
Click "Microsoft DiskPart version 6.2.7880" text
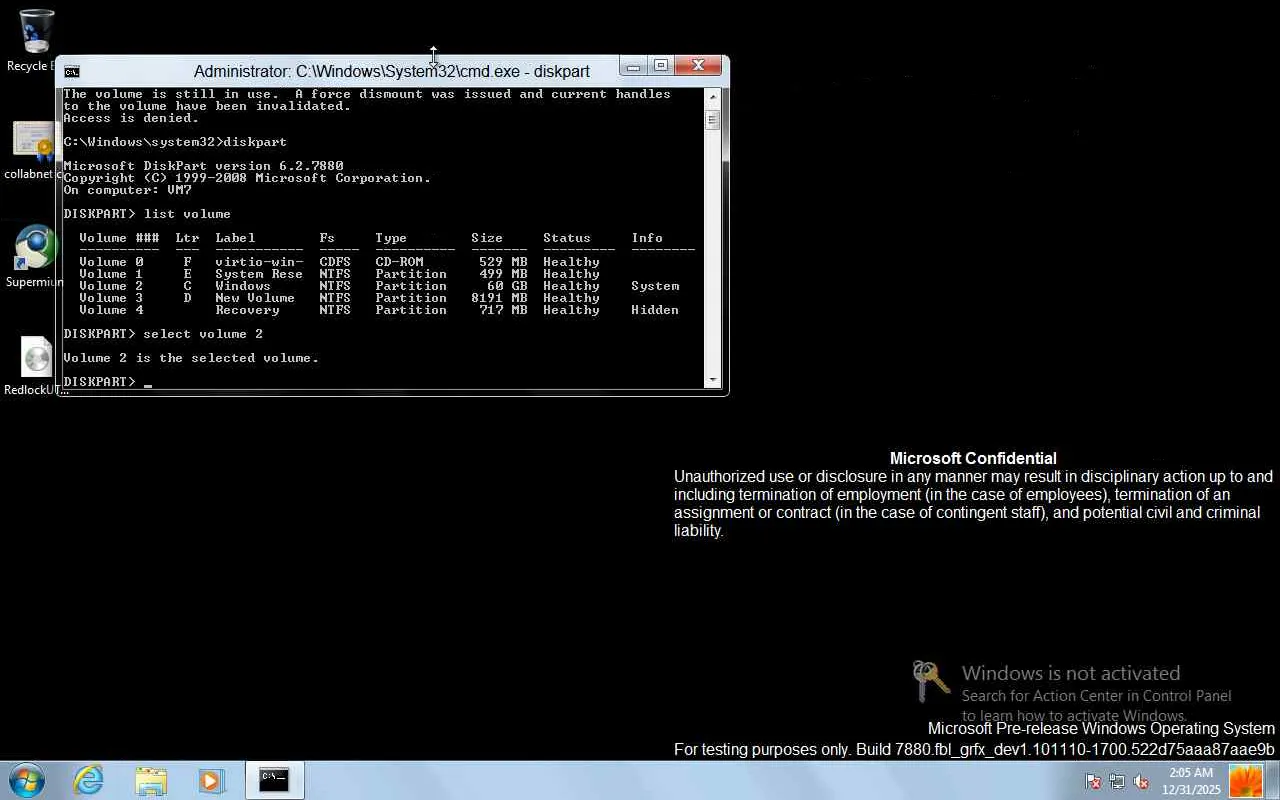pyautogui.click(x=203, y=166)
